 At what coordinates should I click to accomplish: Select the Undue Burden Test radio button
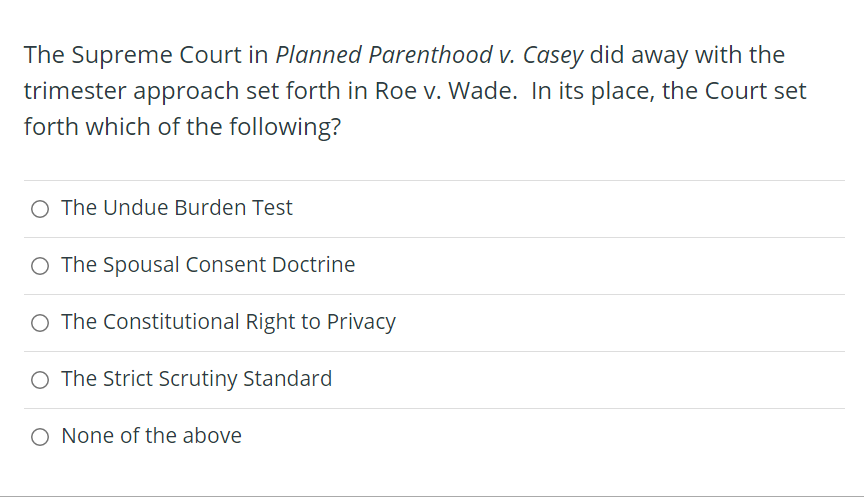tap(40, 209)
